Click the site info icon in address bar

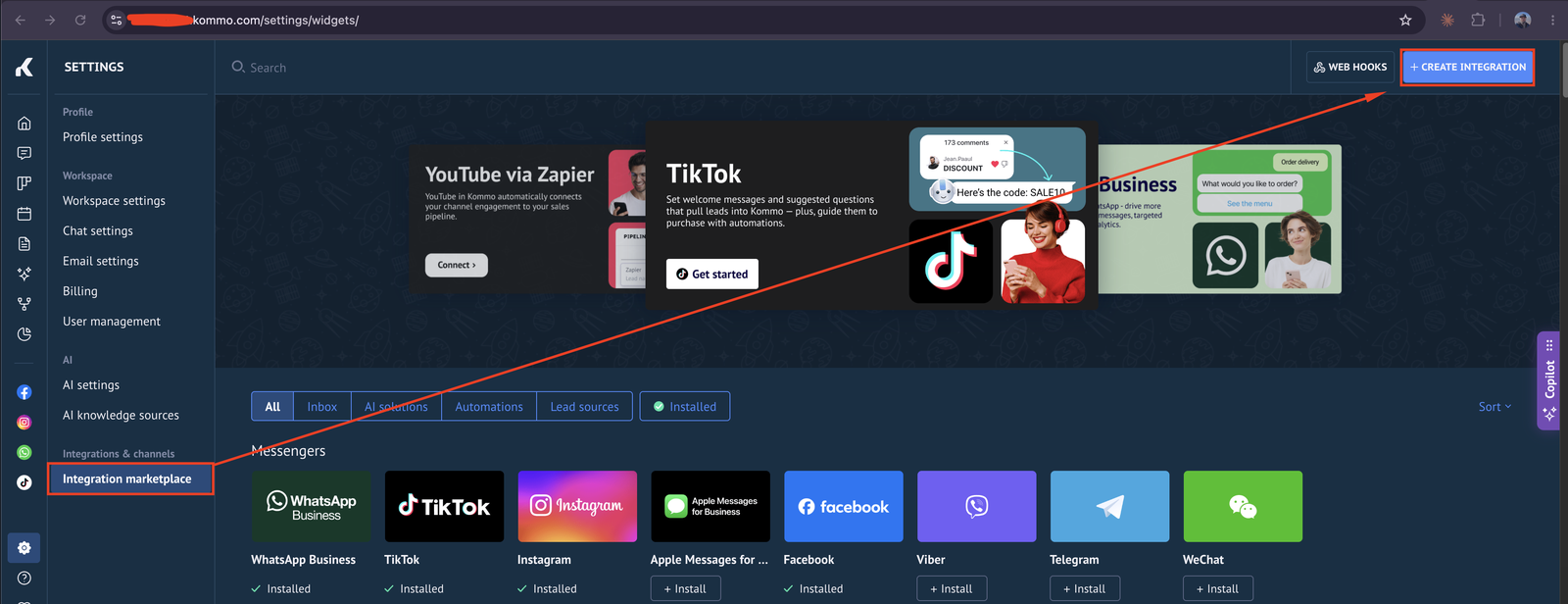(x=116, y=20)
